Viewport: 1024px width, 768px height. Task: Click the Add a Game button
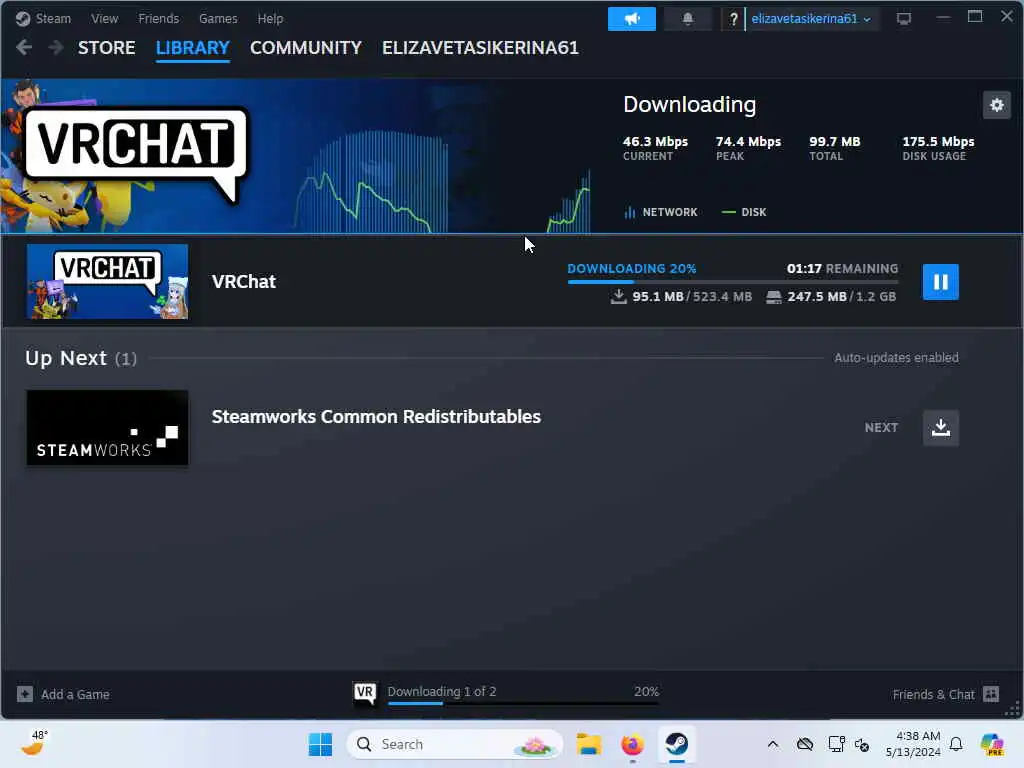63,694
